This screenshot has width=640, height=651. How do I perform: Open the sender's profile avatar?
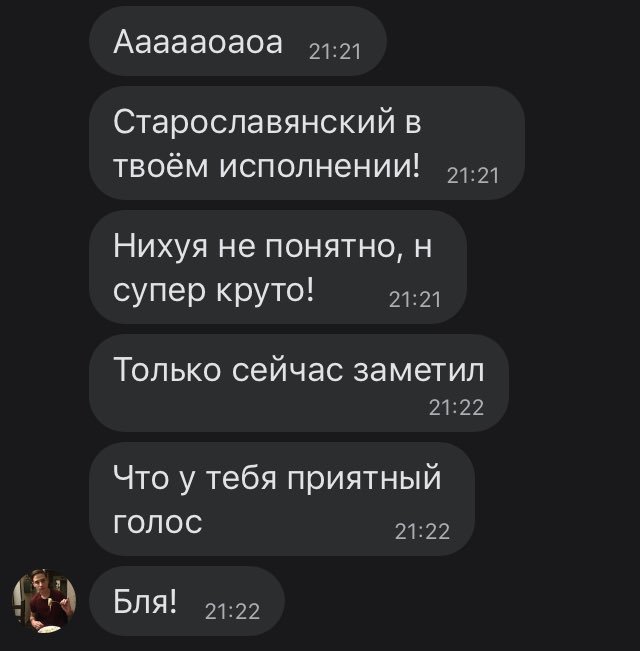tap(44, 601)
